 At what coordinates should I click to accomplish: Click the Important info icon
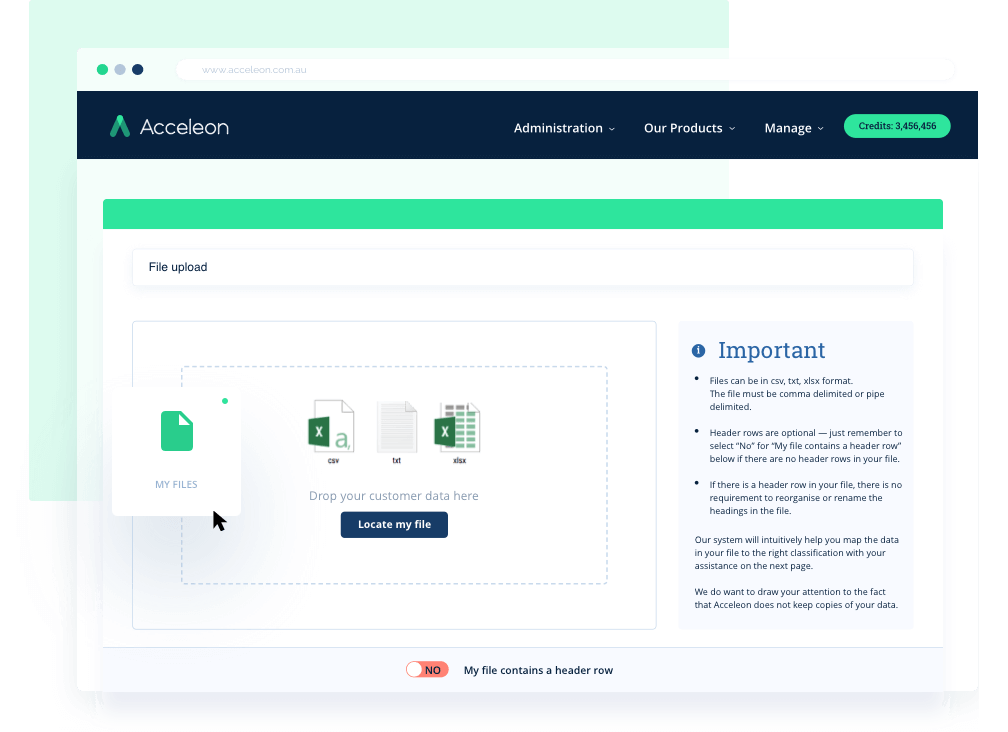698,351
